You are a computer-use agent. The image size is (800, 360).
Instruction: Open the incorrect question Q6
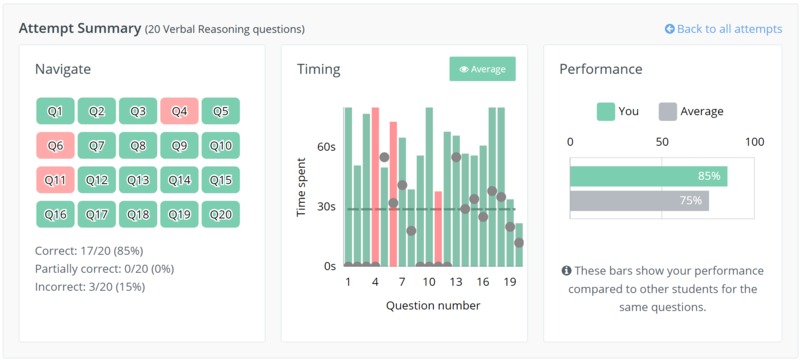pyautogui.click(x=55, y=146)
